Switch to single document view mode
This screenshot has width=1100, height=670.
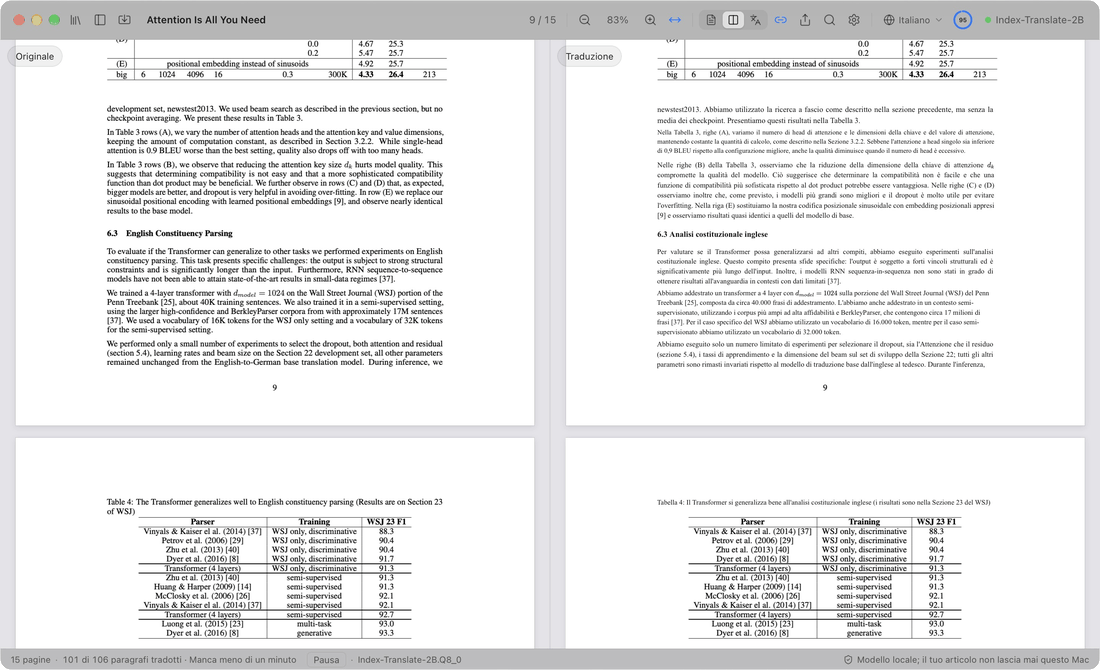click(711, 20)
